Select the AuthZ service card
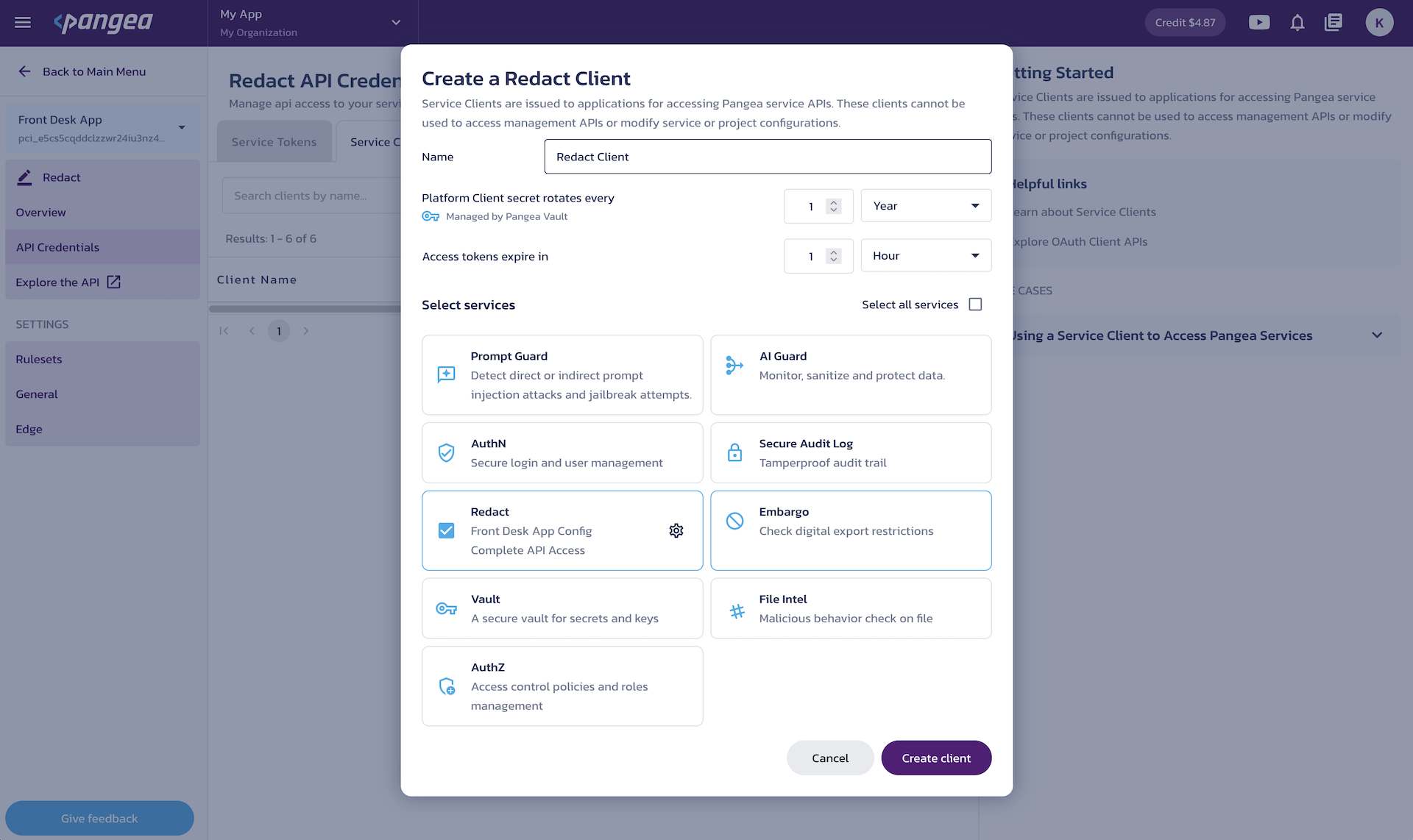Image resolution: width=1413 pixels, height=840 pixels. pyautogui.click(x=562, y=686)
